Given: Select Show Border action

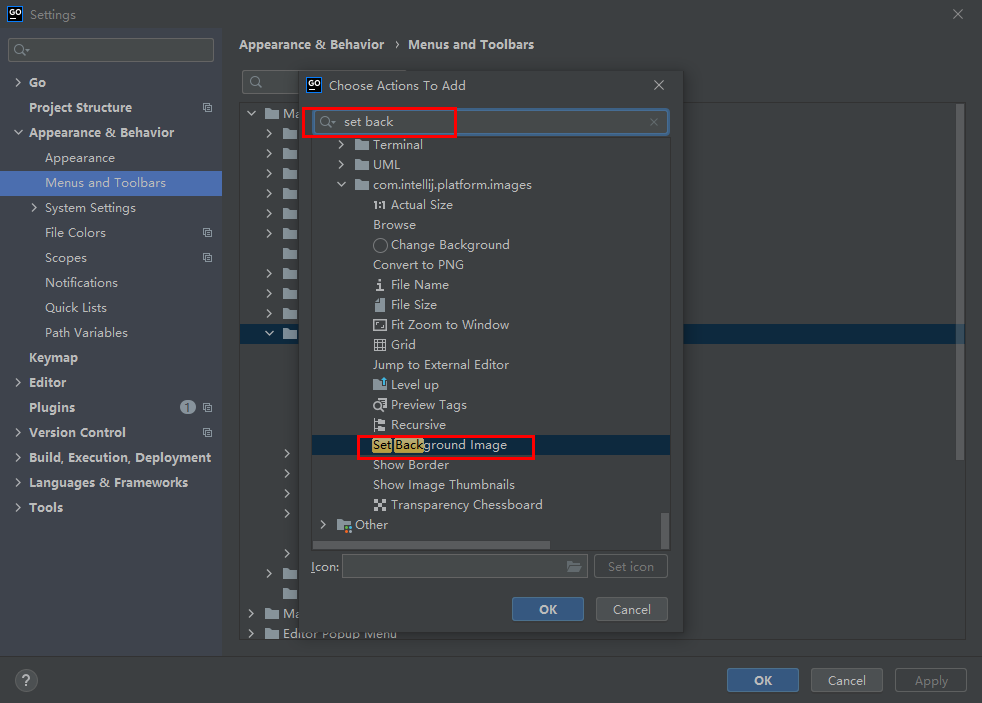Looking at the screenshot, I should coord(411,465).
